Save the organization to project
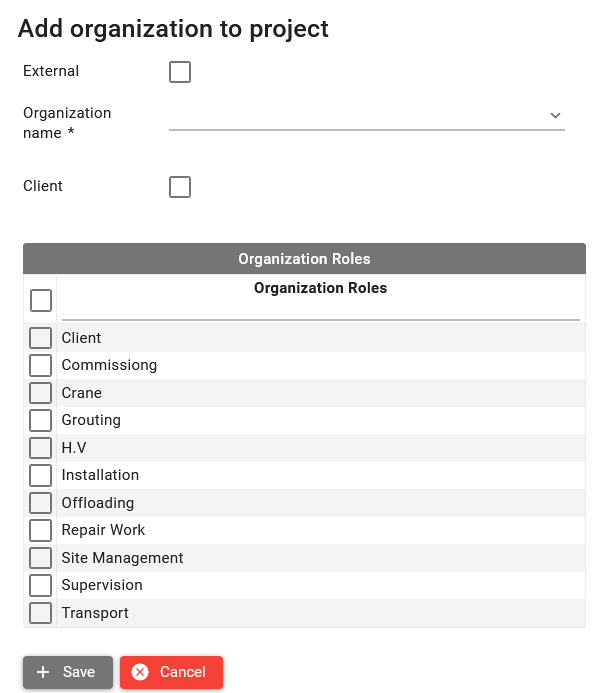The height and width of the screenshot is (693, 603). [x=68, y=673]
